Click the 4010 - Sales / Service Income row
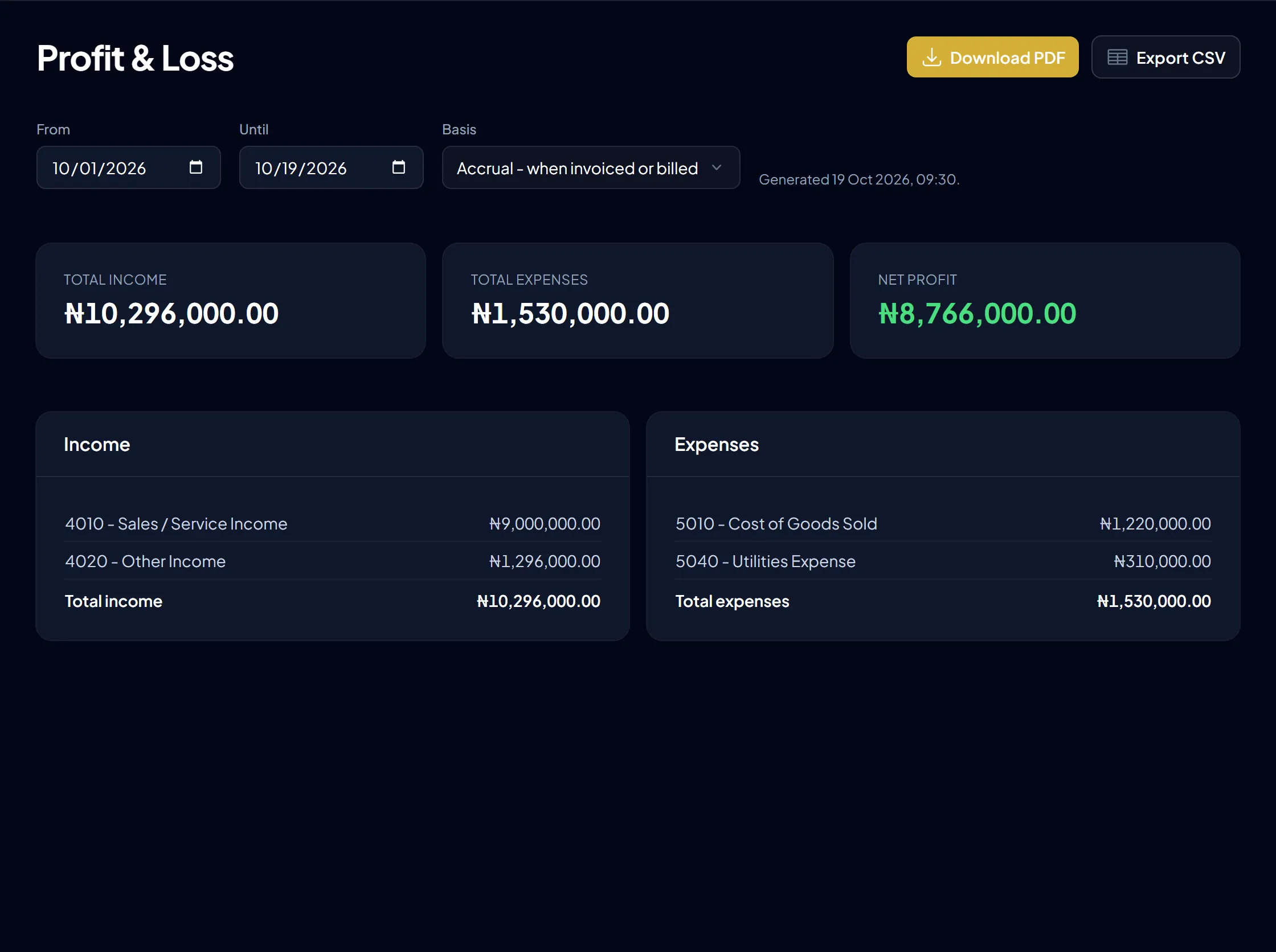 332,523
